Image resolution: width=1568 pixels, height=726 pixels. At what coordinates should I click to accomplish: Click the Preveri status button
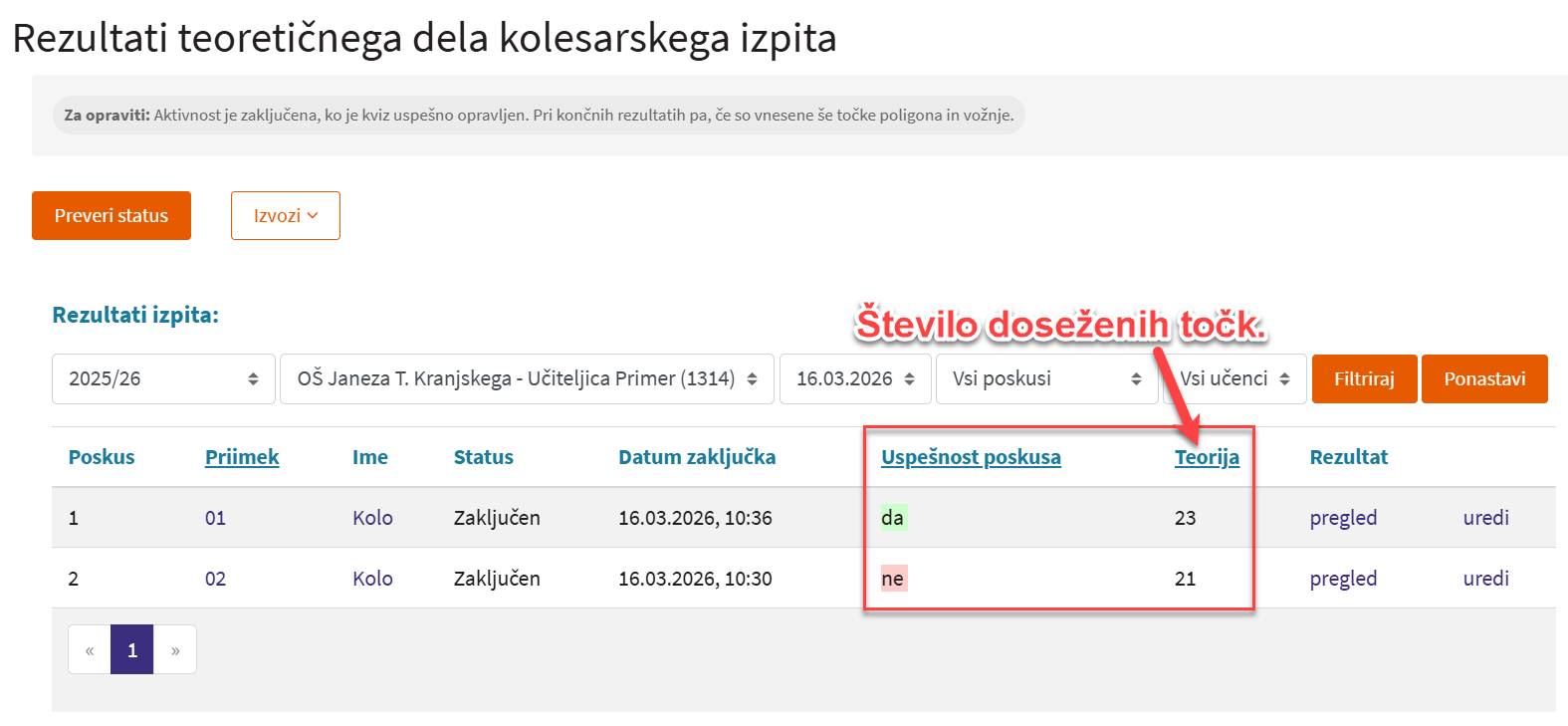[x=112, y=216]
